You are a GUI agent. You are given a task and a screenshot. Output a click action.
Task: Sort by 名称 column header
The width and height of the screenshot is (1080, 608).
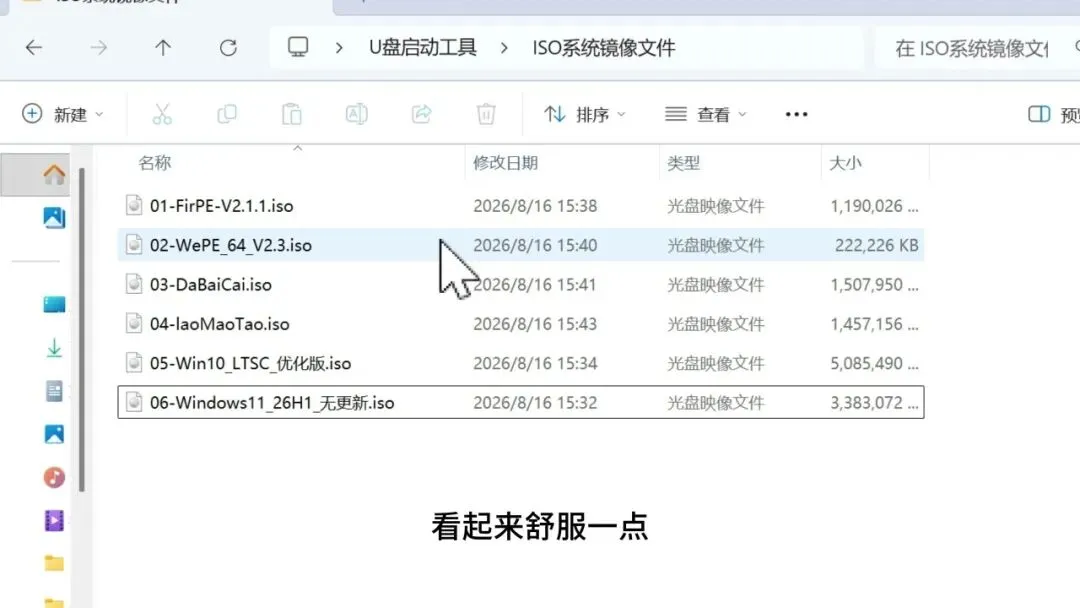154,163
